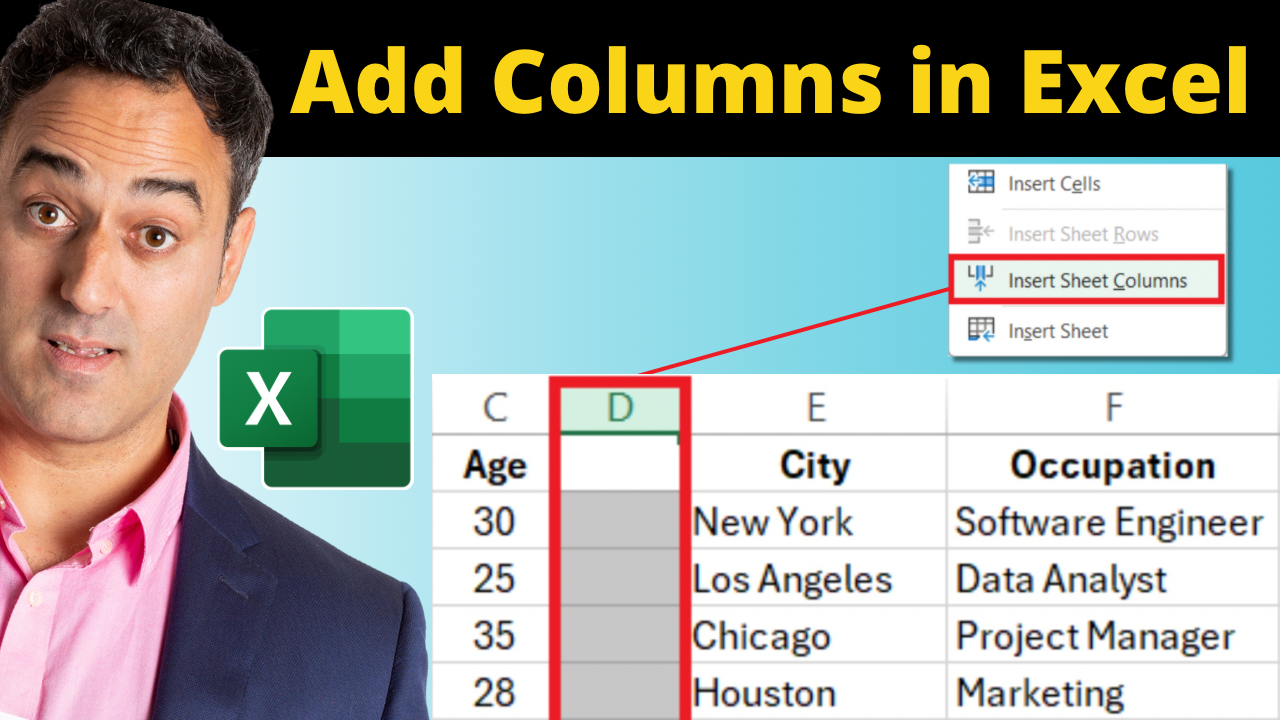
Task: Click the New York cell
Action: [x=817, y=521]
